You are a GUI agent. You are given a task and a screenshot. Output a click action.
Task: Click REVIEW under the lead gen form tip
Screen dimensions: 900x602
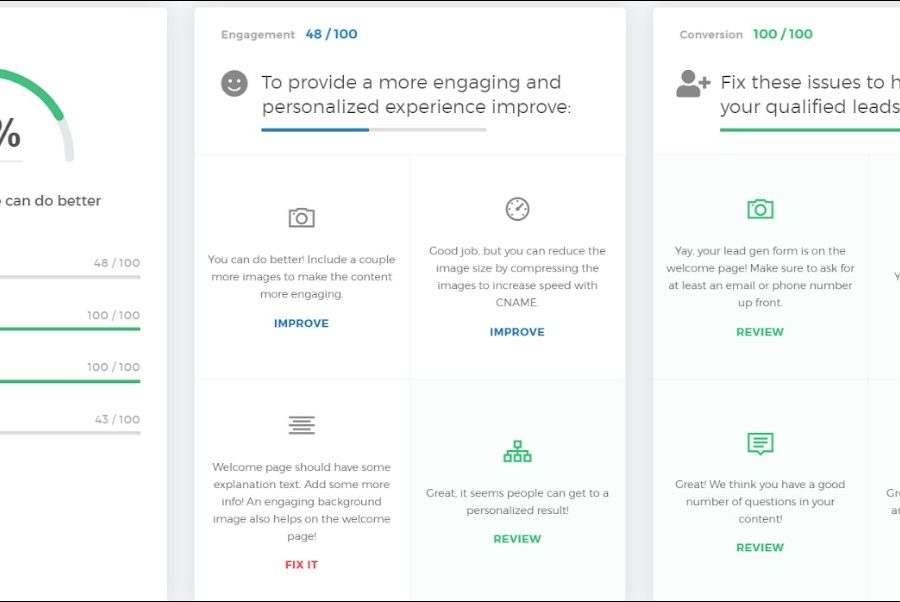coord(760,332)
